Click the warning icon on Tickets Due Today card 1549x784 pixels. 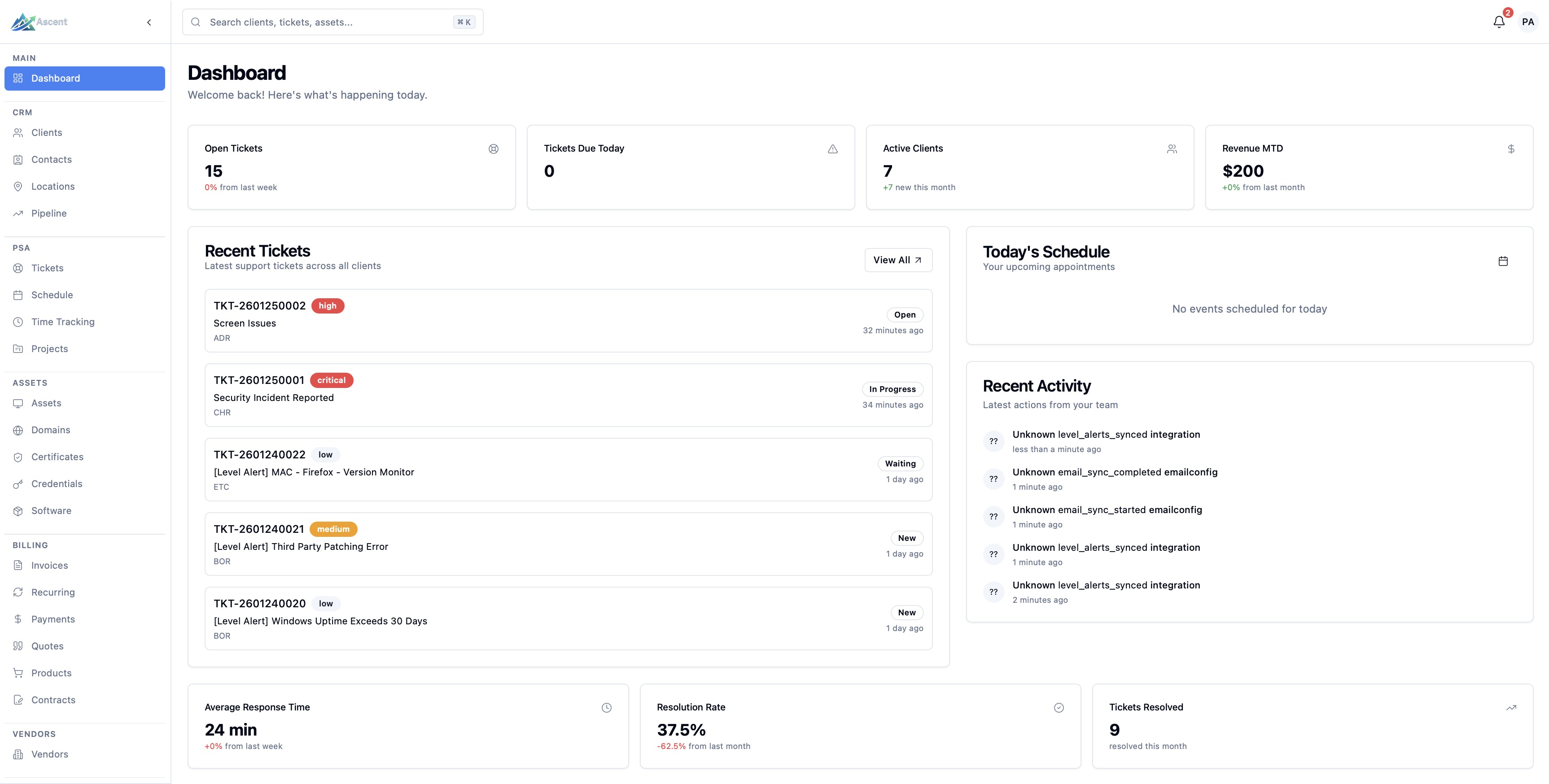coord(832,148)
